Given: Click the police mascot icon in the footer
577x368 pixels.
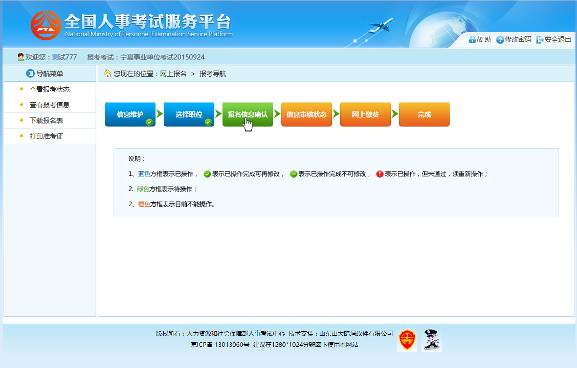Looking at the screenshot, I should [431, 340].
